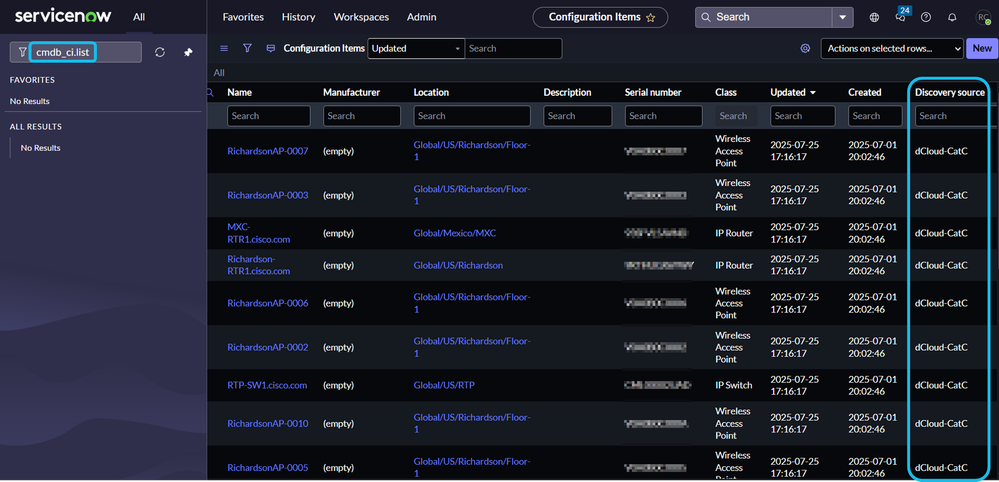This screenshot has width=999, height=482.
Task: Favorite Configuration Items with star icon
Action: coord(651,17)
